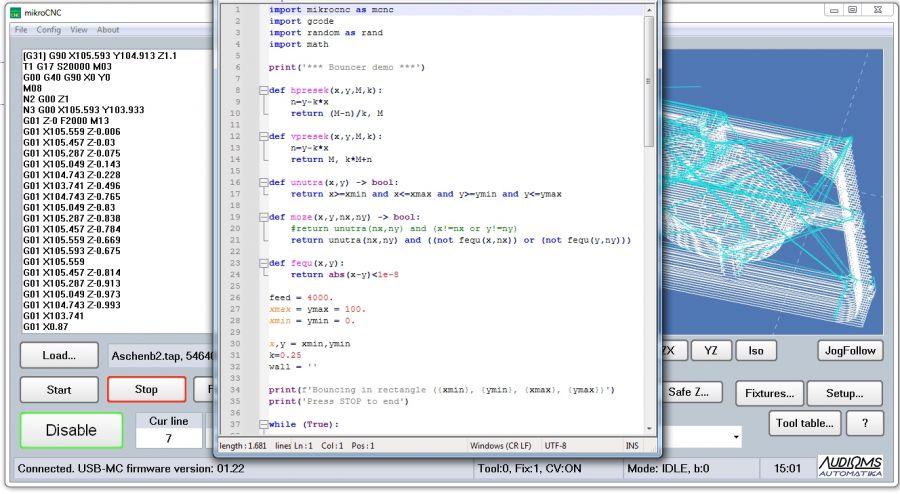Open the Tool table... dialog
This screenshot has height=494, width=900.
click(x=804, y=423)
